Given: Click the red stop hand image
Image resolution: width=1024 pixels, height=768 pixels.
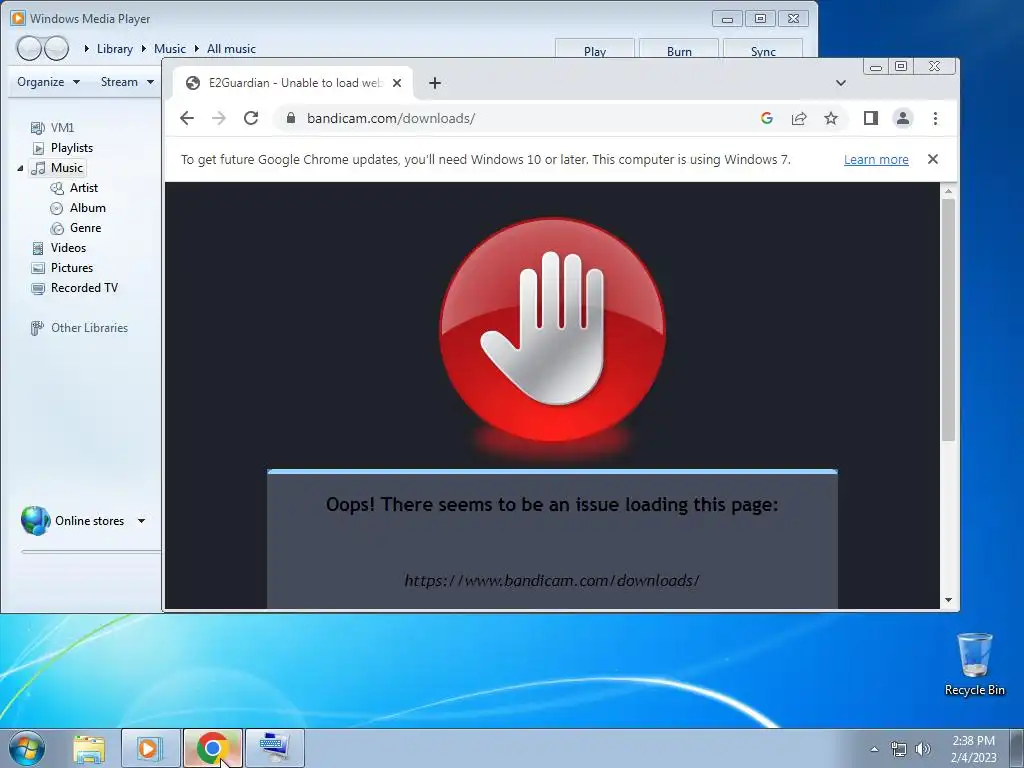Looking at the screenshot, I should 552,330.
